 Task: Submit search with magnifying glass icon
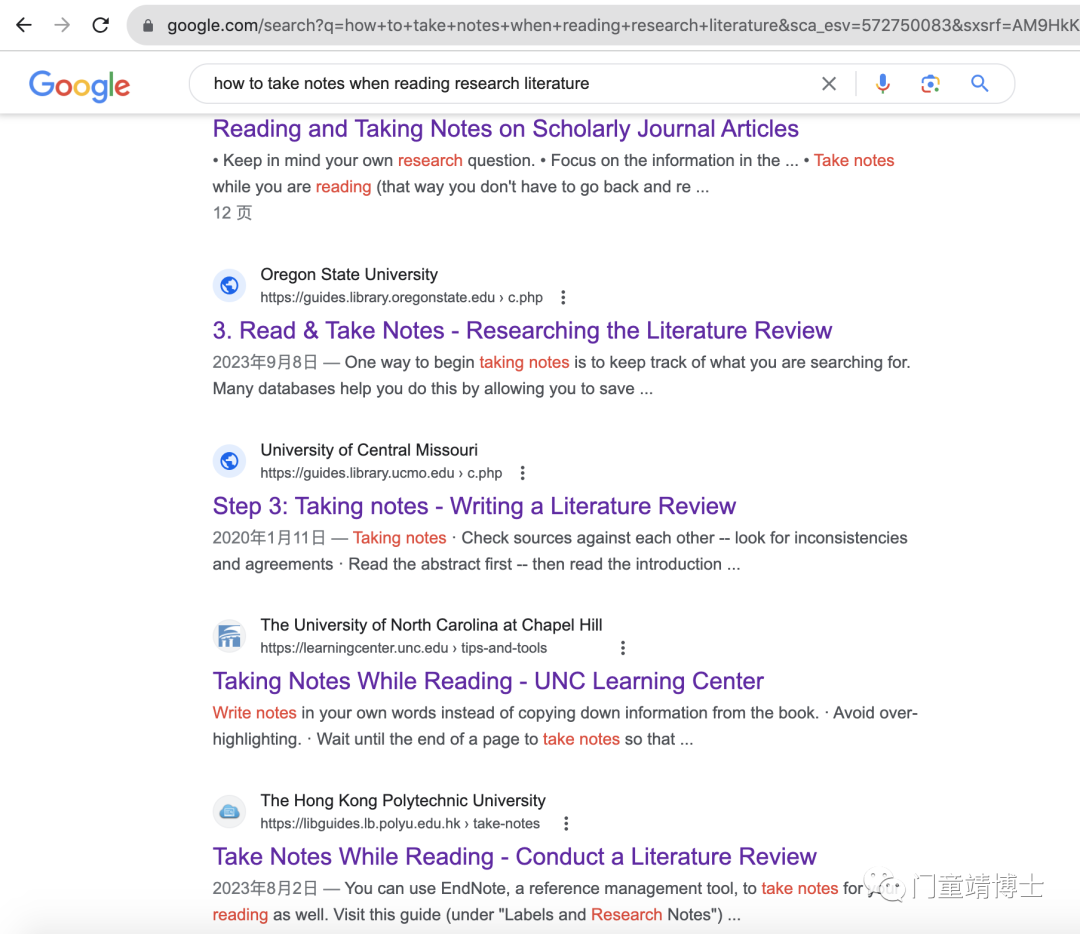click(x=979, y=84)
